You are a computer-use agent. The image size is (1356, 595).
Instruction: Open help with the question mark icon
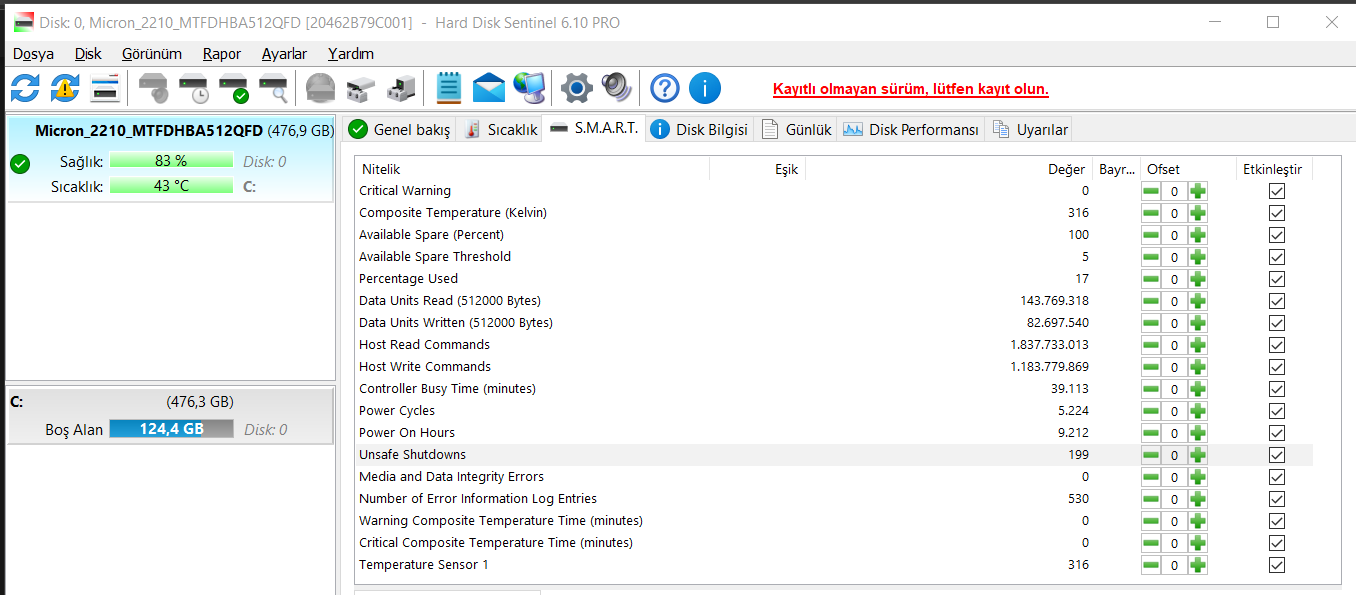click(665, 88)
